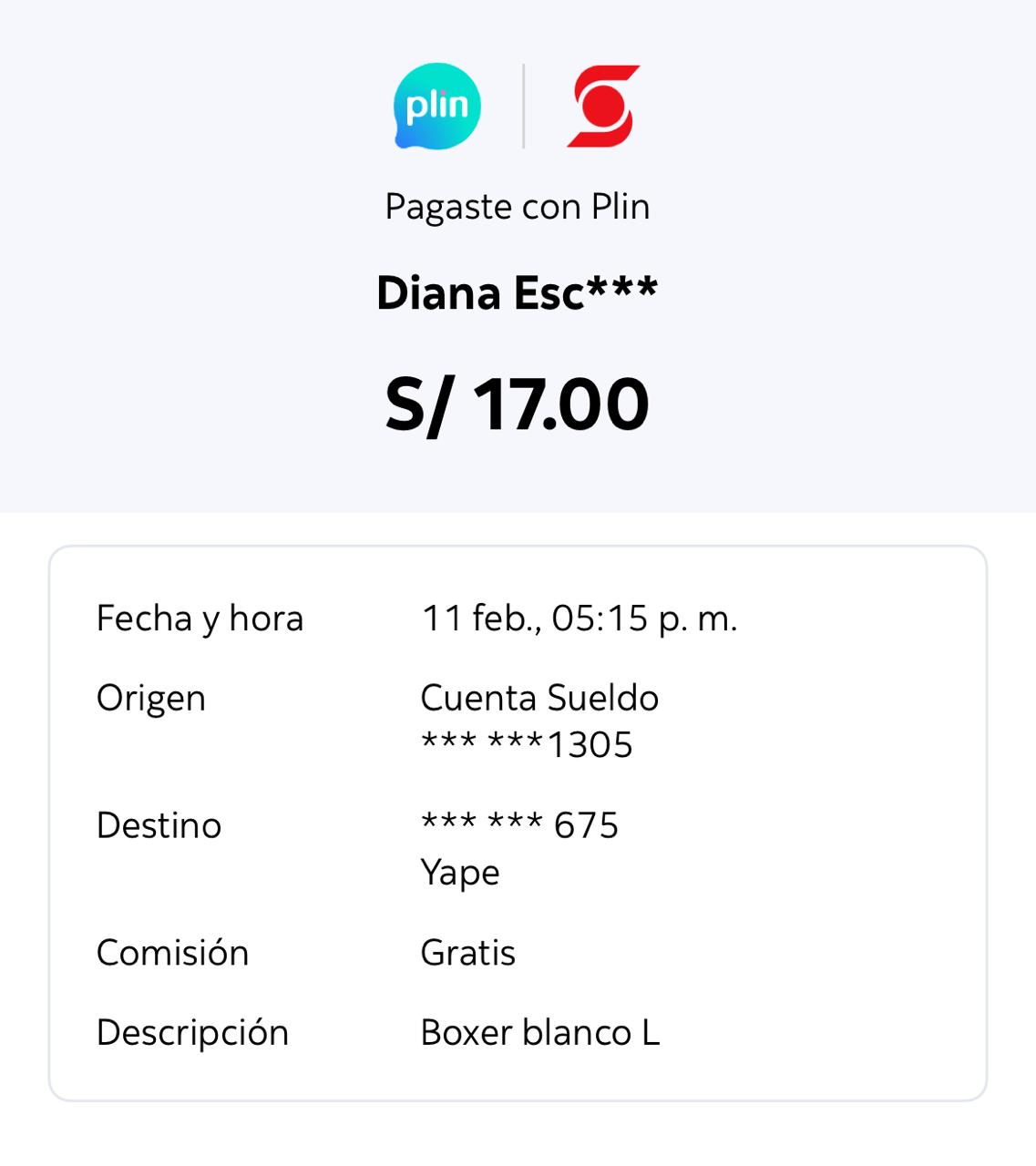Select the 'Yape' destination wallet text
Viewport: 1036px width, 1166px height.
(460, 873)
